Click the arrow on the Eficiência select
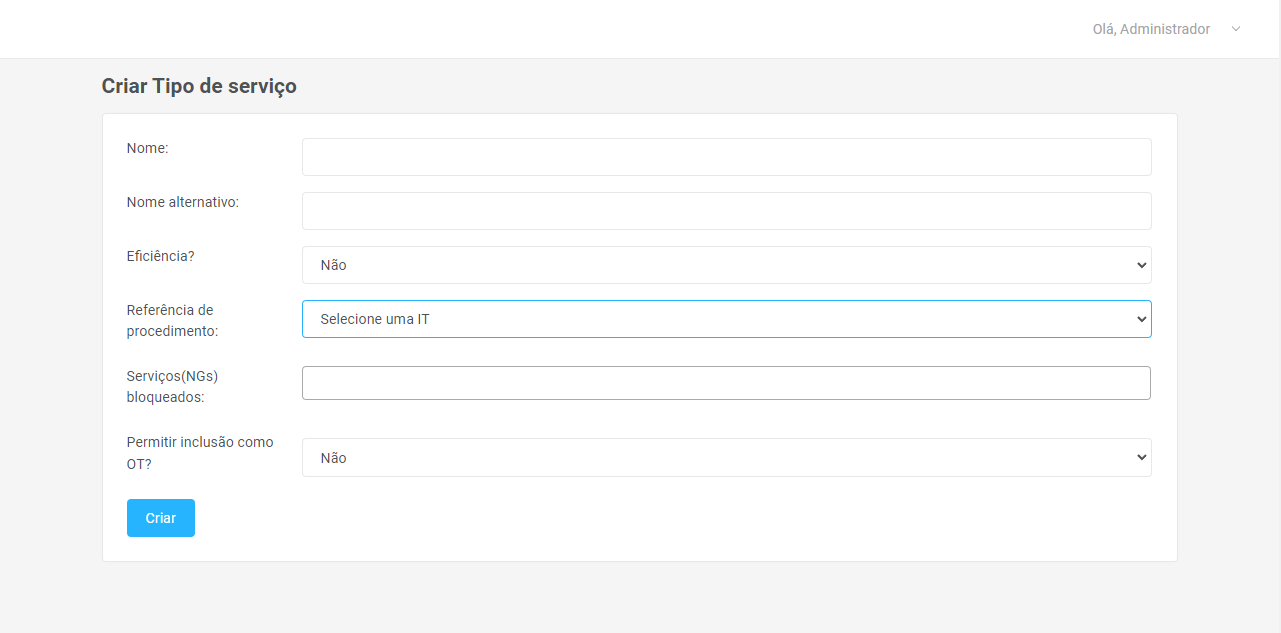Viewport: 1281px width, 633px height. [x=1141, y=265]
